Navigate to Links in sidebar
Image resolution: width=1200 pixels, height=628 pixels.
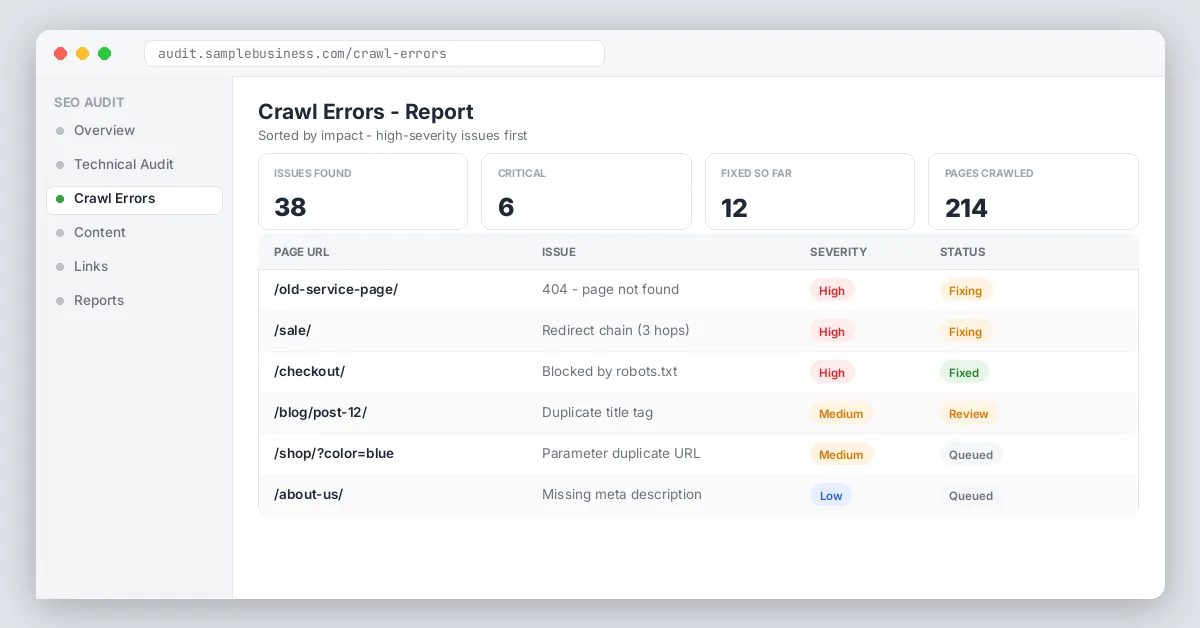pyautogui.click(x=134, y=266)
